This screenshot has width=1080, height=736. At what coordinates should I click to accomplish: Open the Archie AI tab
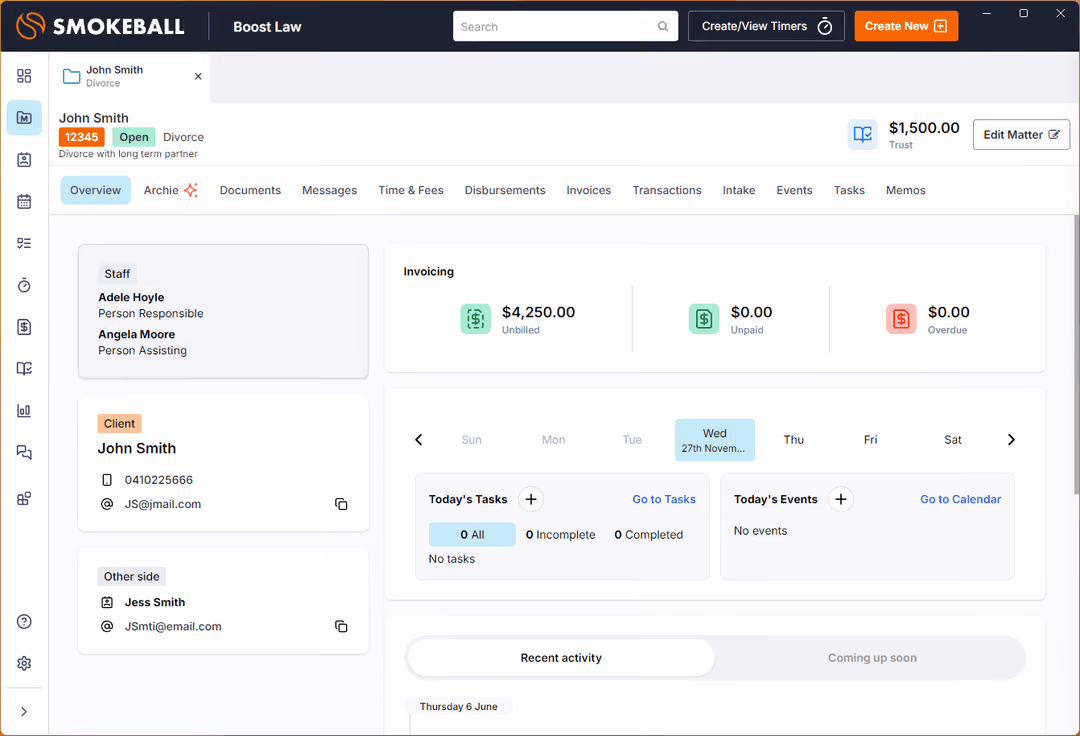click(170, 190)
